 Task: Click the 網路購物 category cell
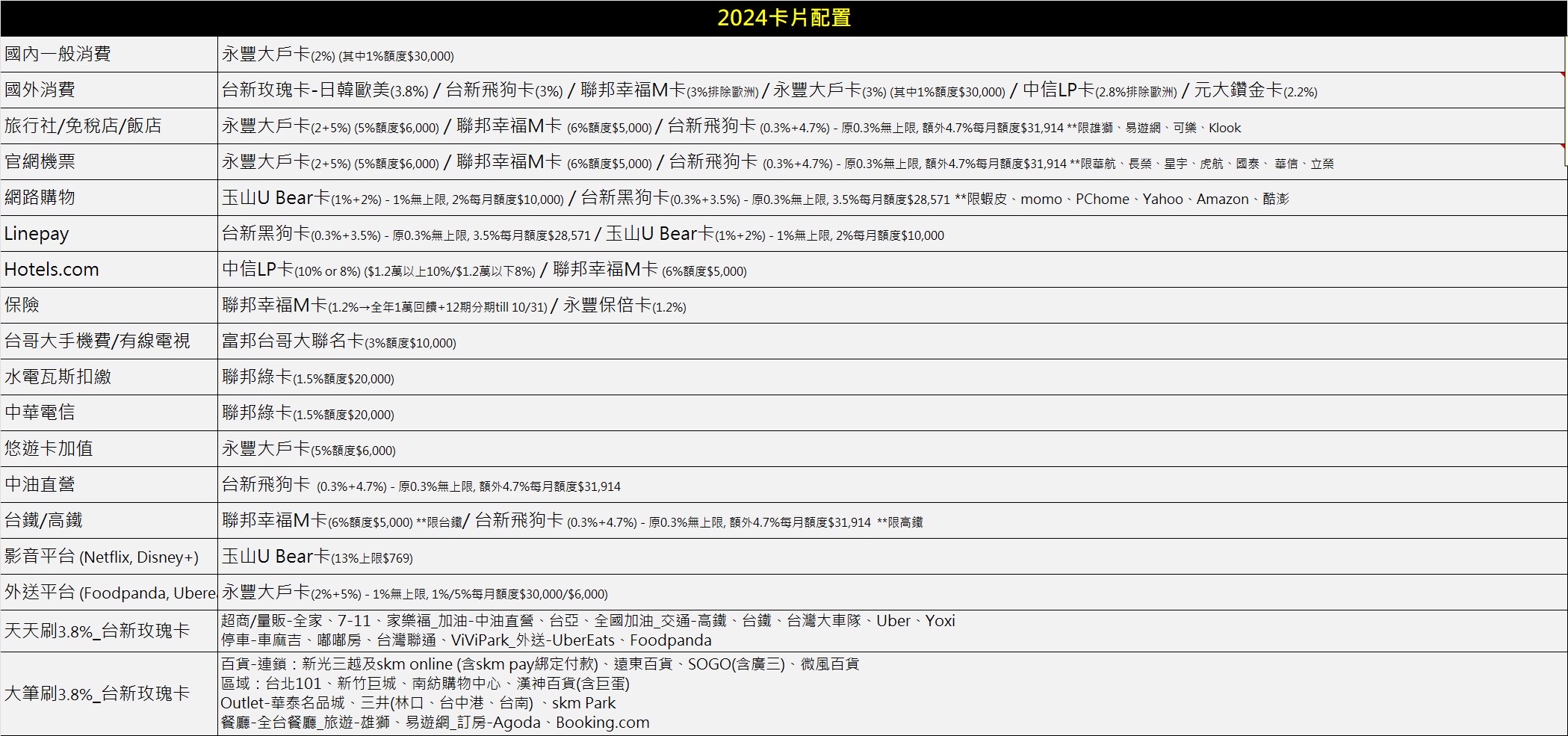[109, 197]
